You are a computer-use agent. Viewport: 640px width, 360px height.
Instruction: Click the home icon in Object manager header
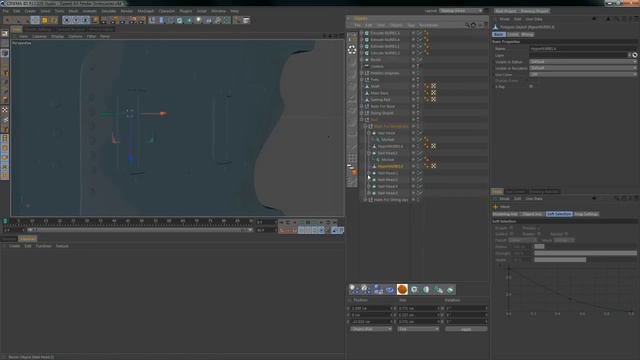[473, 25]
